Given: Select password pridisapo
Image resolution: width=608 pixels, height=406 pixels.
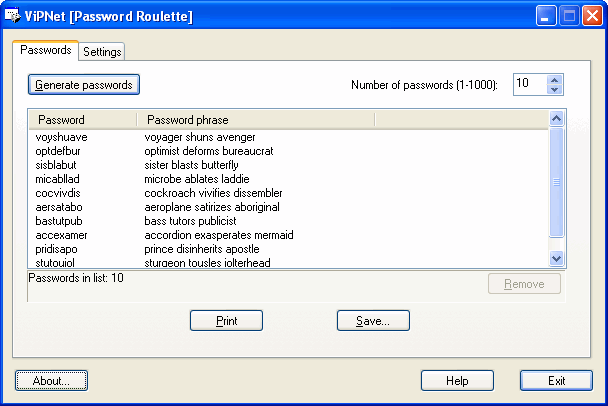Looking at the screenshot, I should pyautogui.click(x=56, y=249).
